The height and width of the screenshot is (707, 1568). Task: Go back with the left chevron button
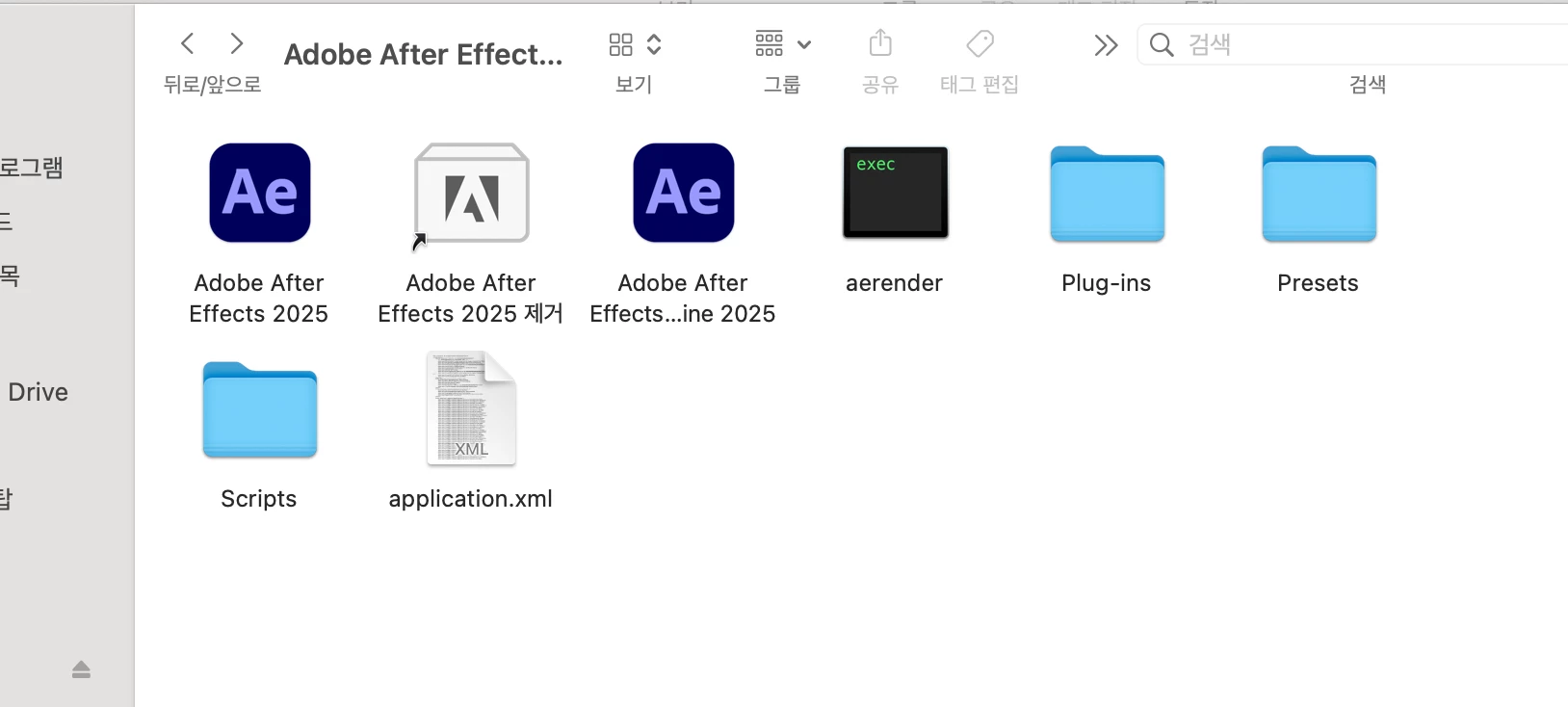(x=188, y=43)
